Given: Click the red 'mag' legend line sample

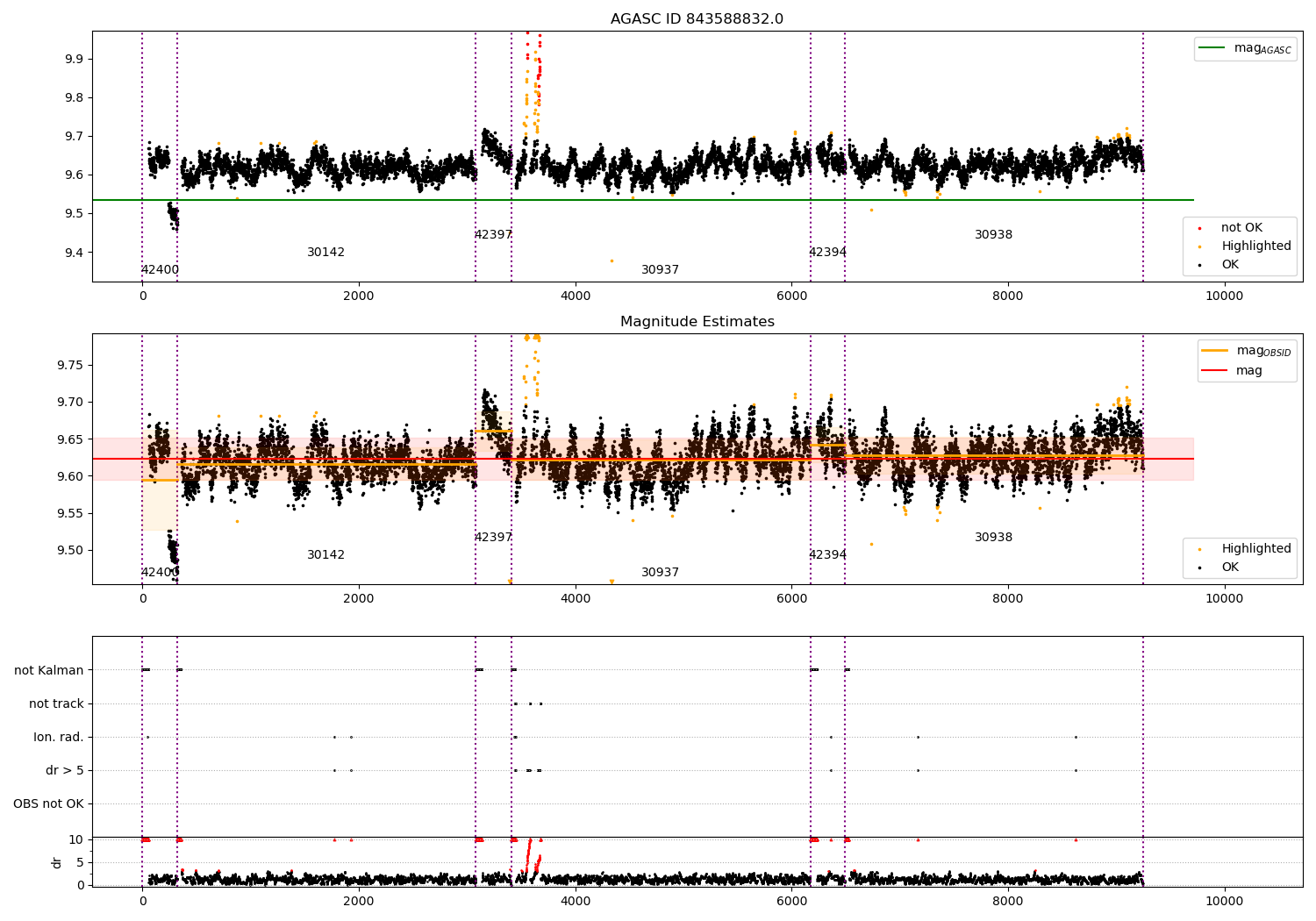Looking at the screenshot, I should [x=1214, y=370].
